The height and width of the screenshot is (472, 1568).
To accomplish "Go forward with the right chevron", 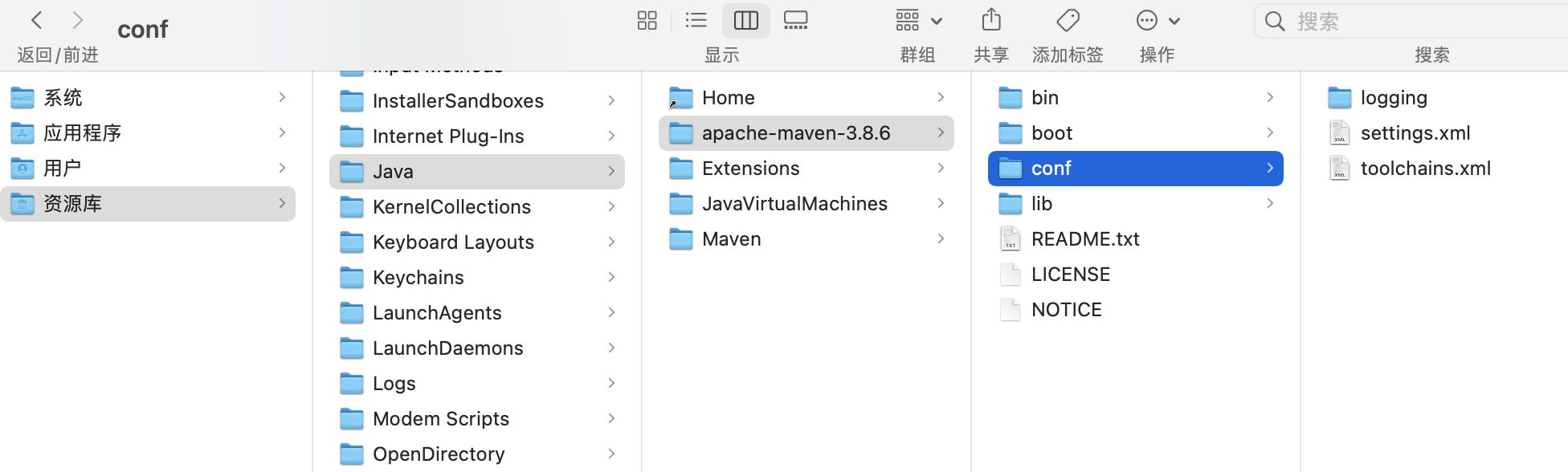I will [78, 21].
